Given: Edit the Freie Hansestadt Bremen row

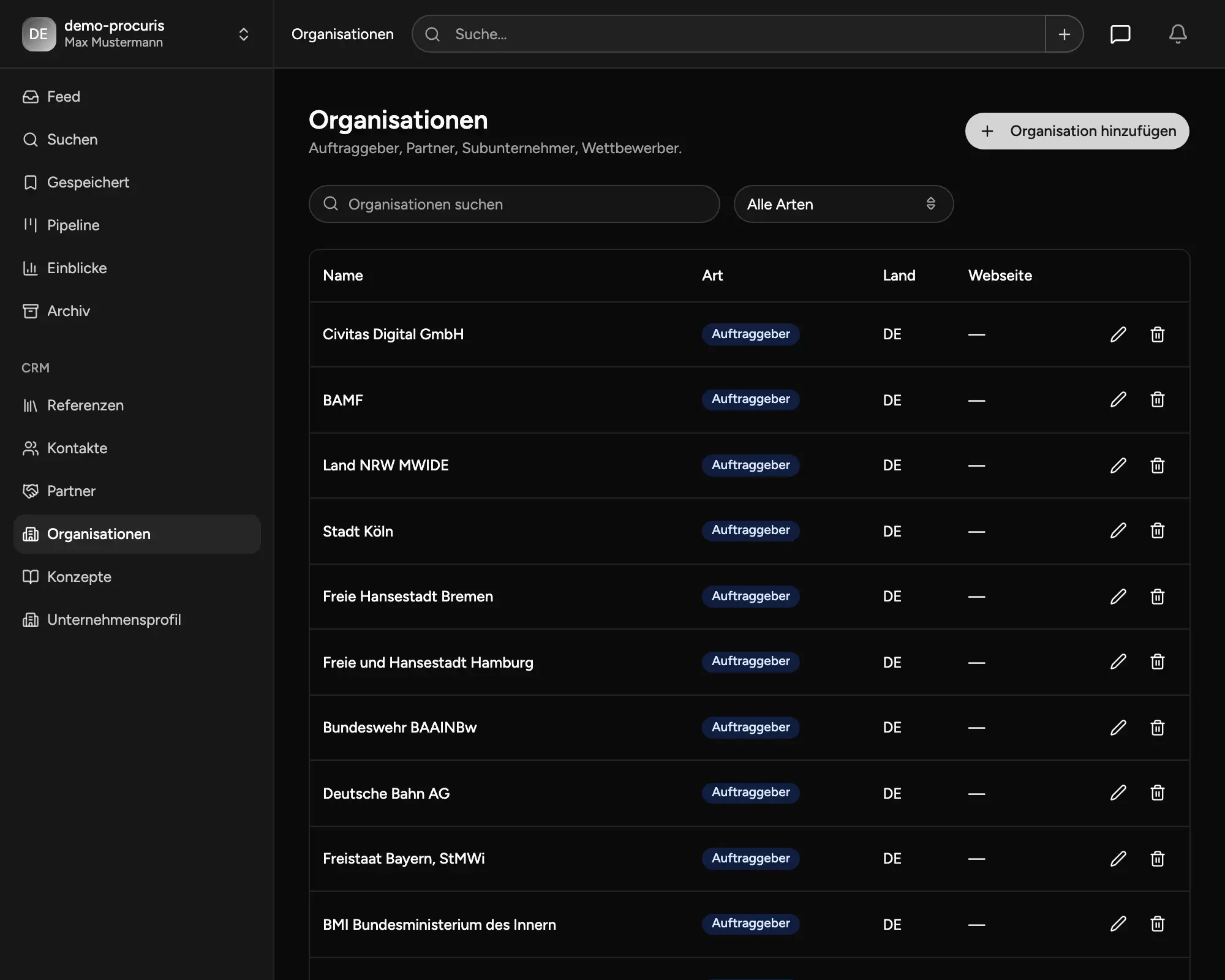Looking at the screenshot, I should pos(1118,597).
